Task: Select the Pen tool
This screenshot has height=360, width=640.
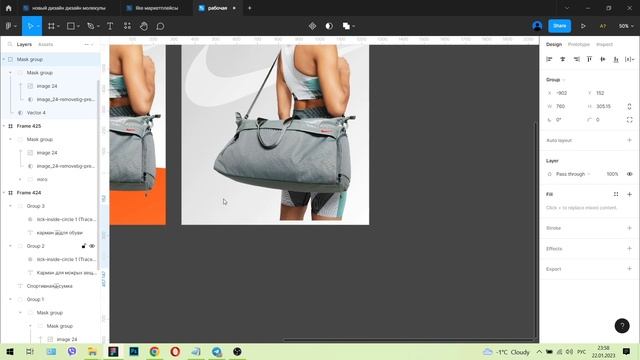Action: point(91,26)
